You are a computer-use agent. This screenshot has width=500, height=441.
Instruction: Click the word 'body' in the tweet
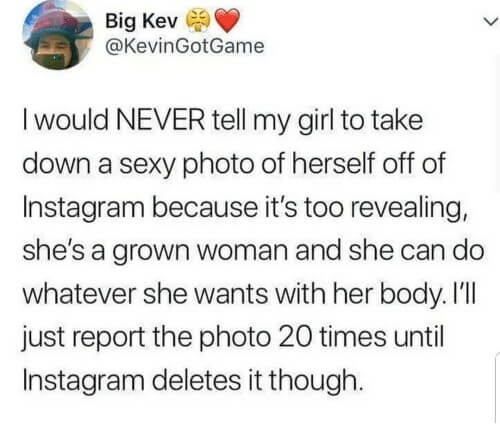412,295
